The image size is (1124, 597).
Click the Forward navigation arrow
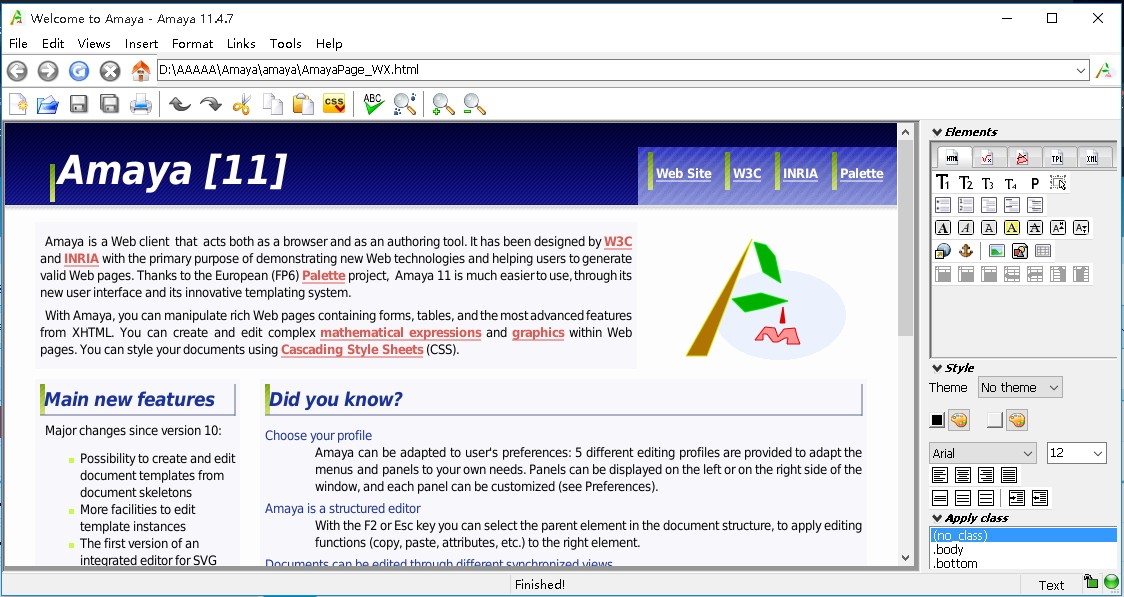click(x=47, y=70)
